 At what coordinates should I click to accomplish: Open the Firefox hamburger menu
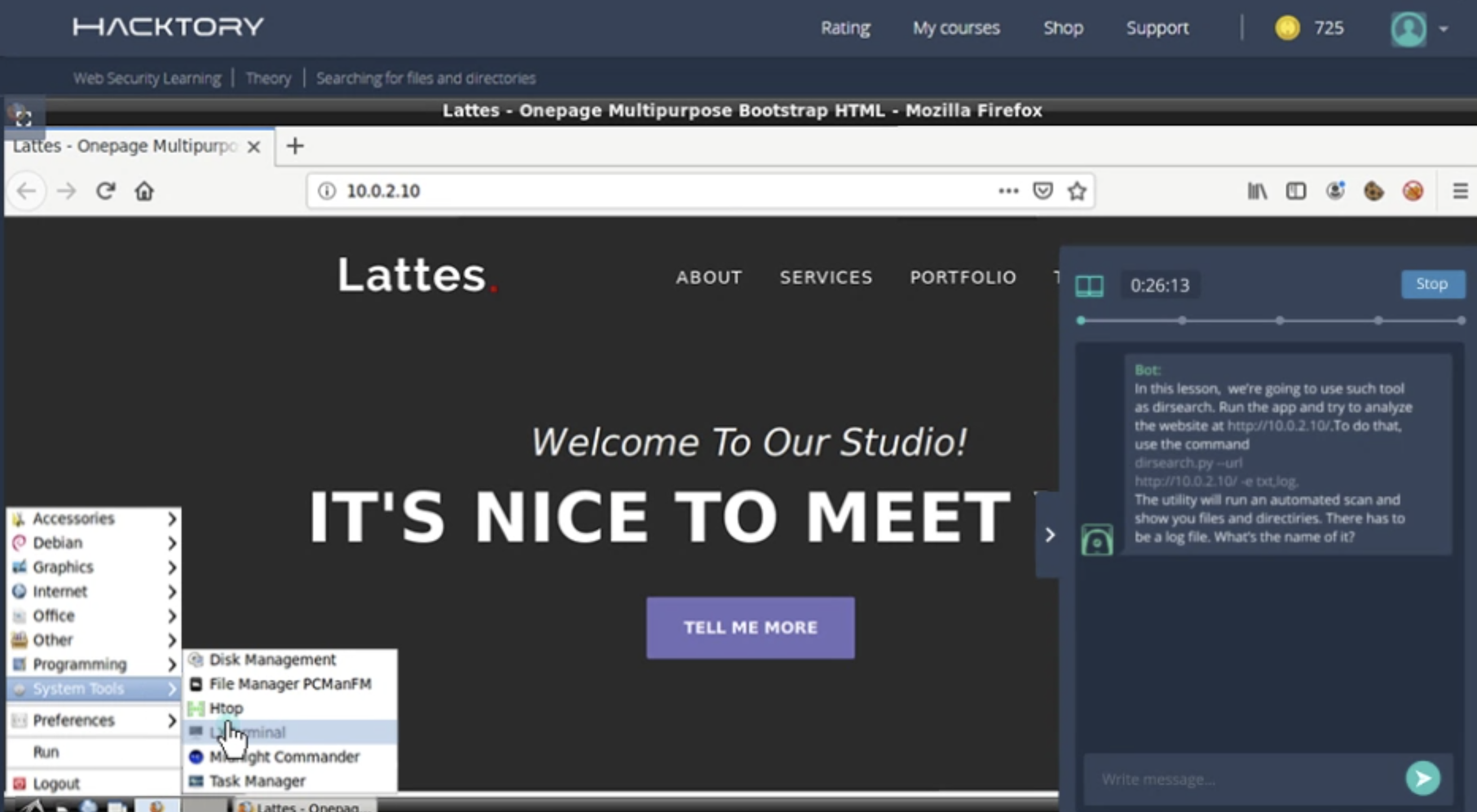coord(1460,191)
